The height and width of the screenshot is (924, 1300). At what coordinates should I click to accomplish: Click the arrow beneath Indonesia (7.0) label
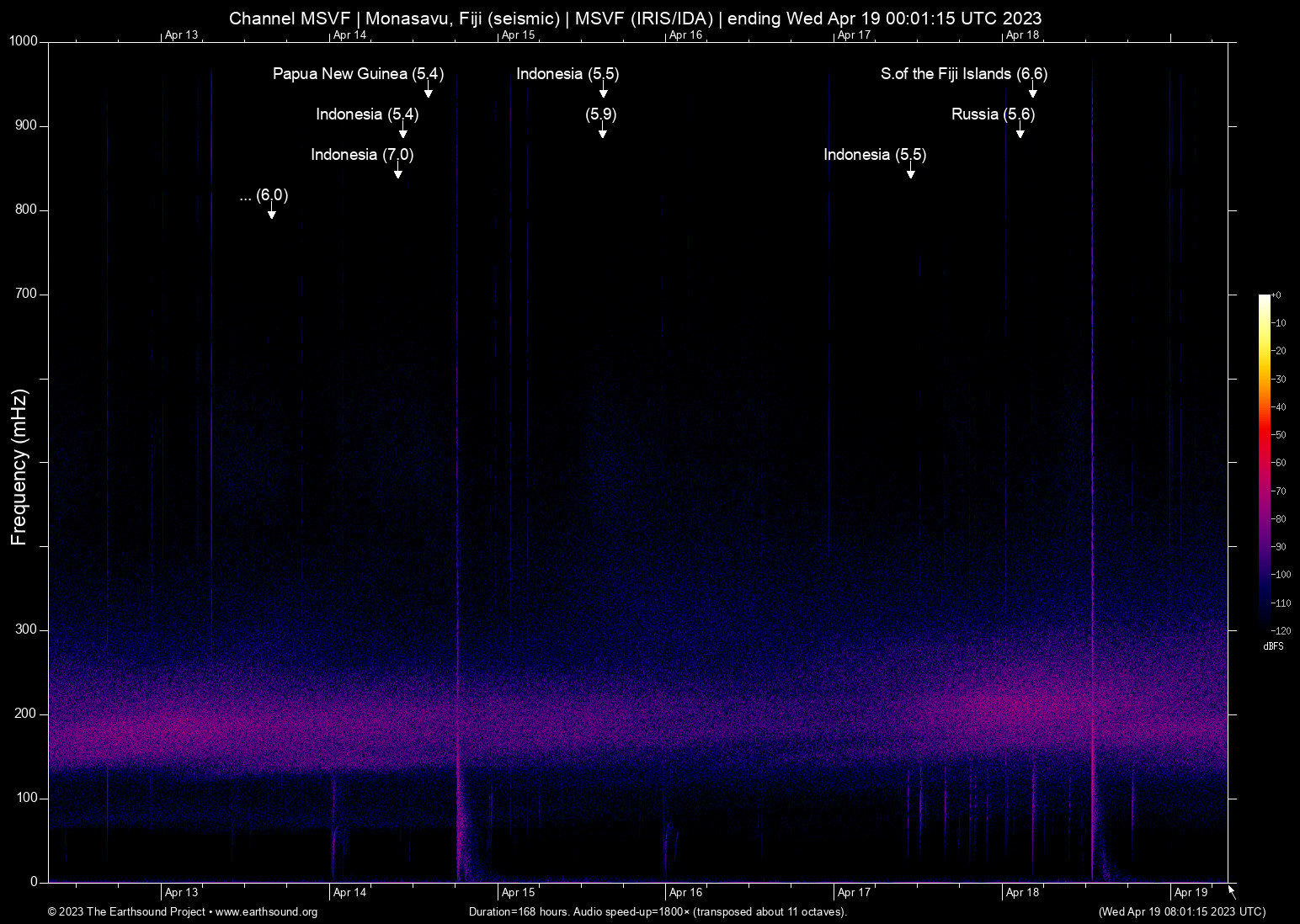point(398,170)
